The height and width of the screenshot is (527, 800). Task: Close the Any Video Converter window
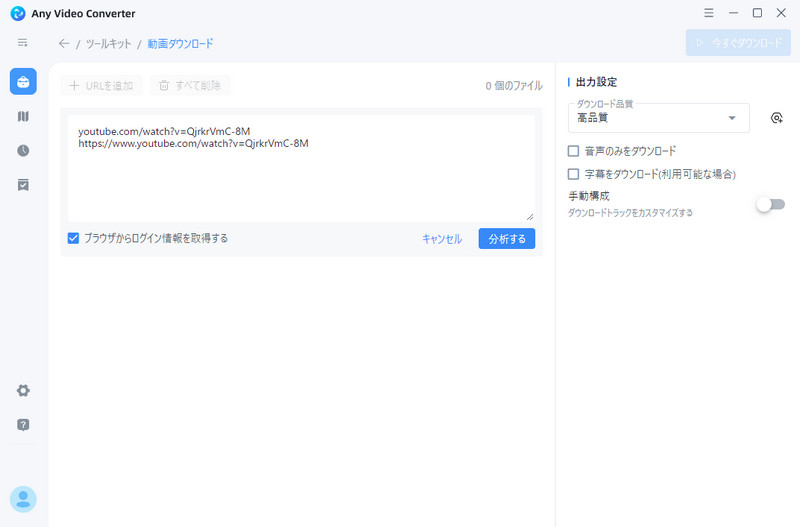[781, 13]
